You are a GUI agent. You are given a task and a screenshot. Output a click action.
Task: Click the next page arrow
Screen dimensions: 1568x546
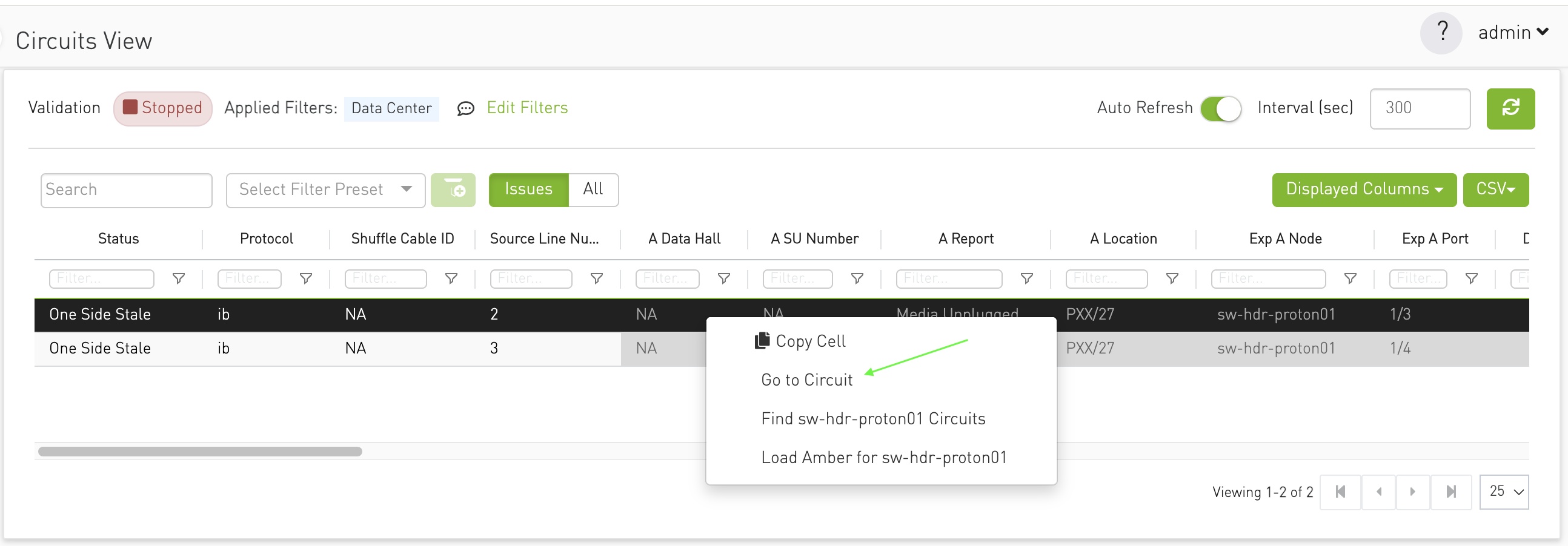[x=1414, y=492]
